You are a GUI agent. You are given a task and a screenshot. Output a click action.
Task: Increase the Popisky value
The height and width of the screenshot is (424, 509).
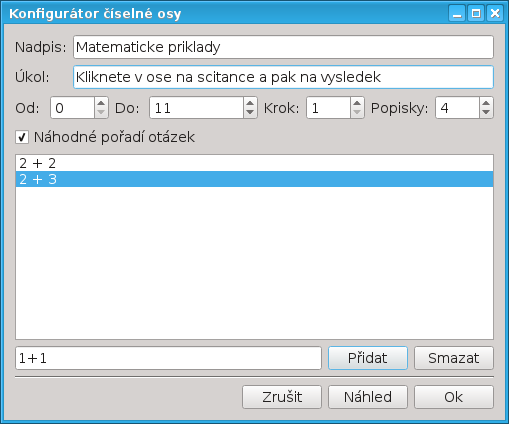coord(486,103)
